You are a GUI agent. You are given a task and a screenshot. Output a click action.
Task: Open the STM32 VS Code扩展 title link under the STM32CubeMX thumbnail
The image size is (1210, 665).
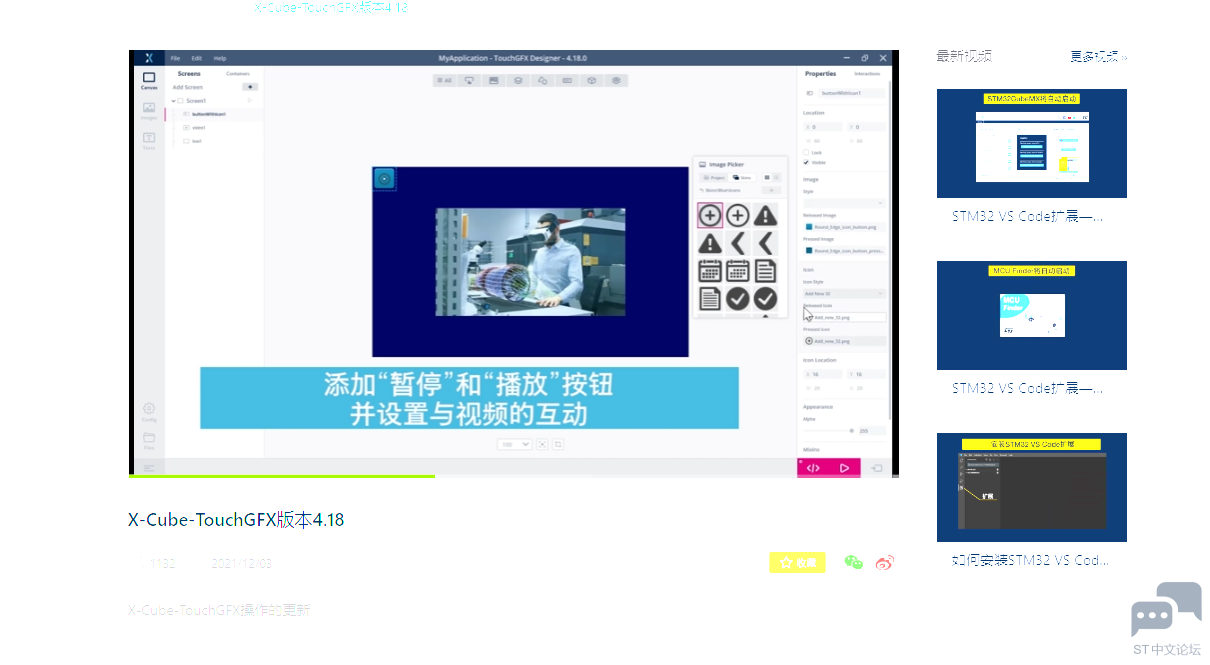tap(1027, 216)
